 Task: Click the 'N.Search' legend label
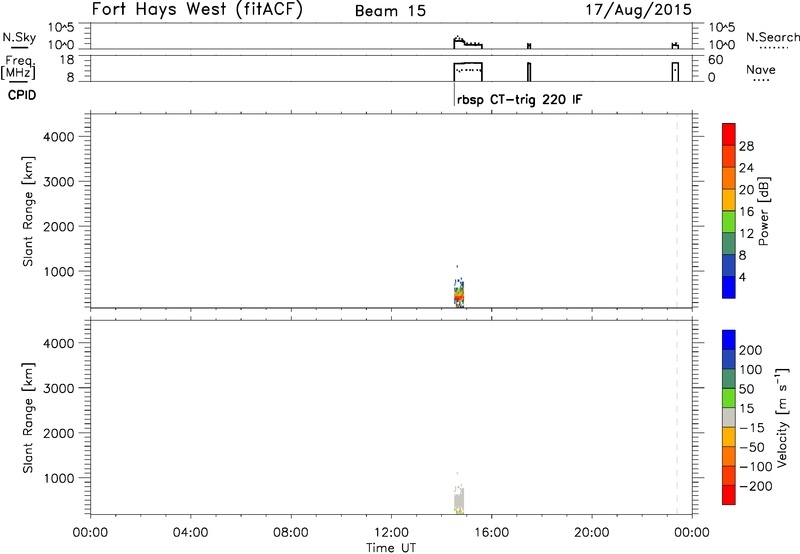point(773,37)
